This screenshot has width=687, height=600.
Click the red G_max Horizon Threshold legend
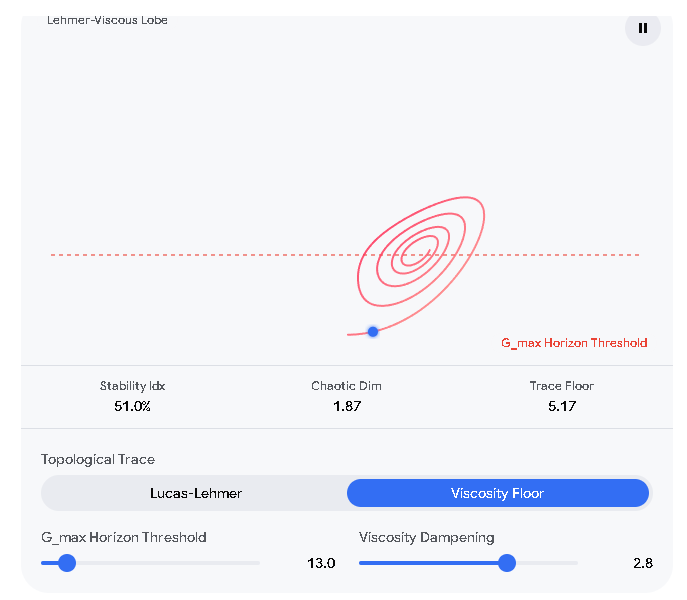tap(574, 343)
